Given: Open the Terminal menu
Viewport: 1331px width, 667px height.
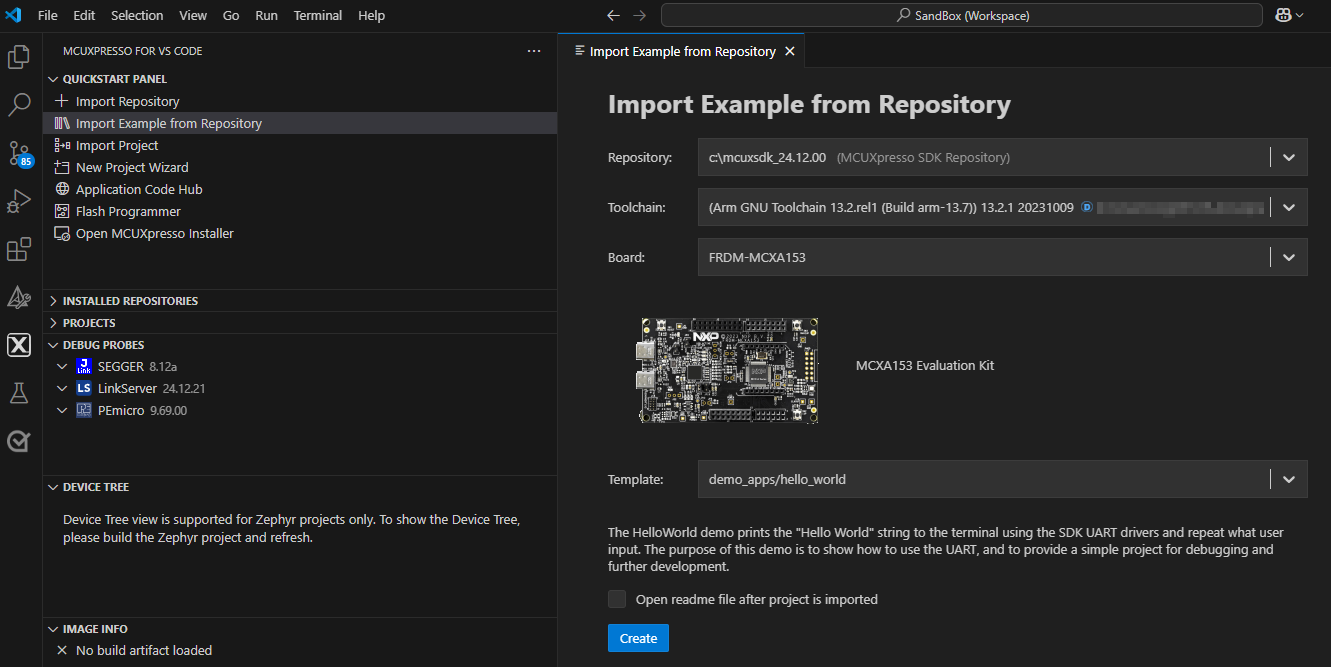Looking at the screenshot, I should point(317,15).
